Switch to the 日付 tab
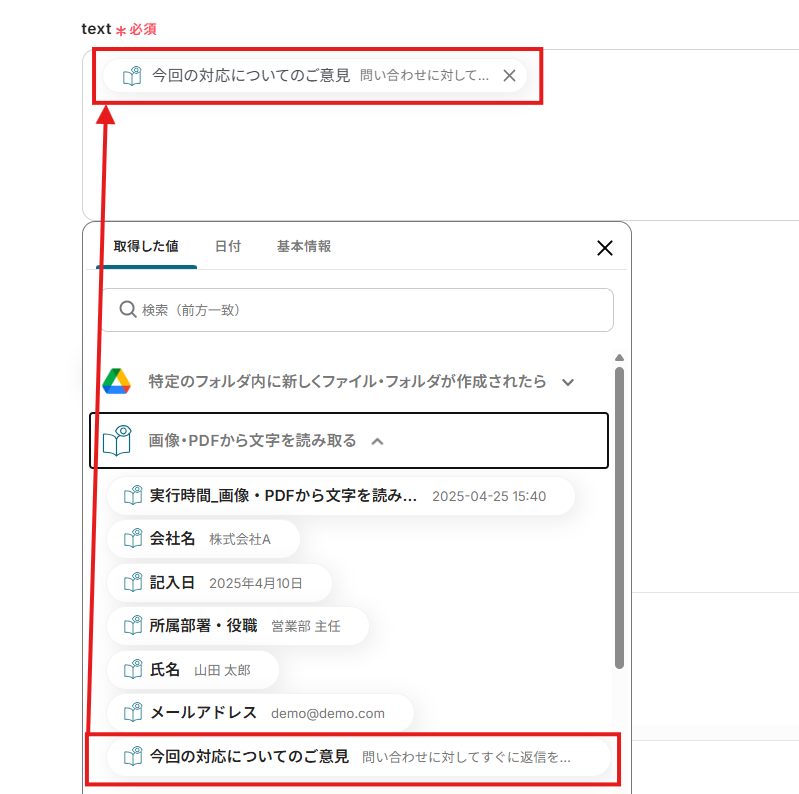Viewport: 799px width, 794px height. [227, 246]
